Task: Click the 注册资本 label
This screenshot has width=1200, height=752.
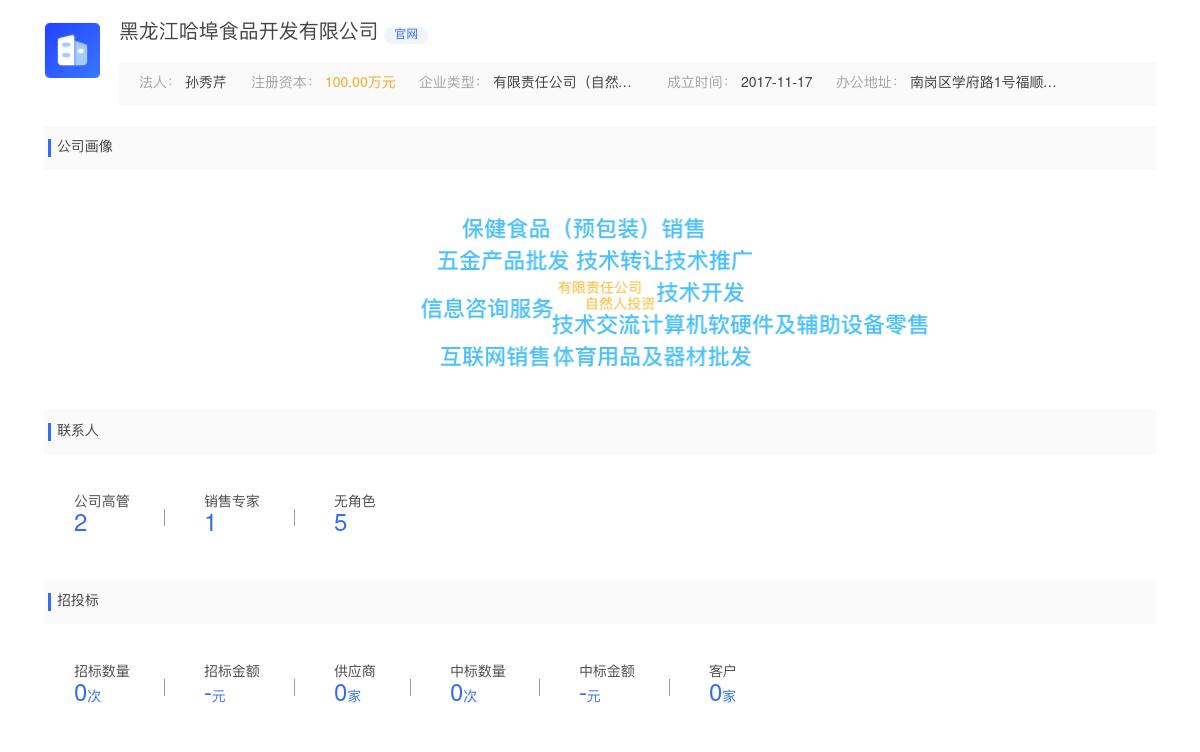Action: [x=281, y=83]
